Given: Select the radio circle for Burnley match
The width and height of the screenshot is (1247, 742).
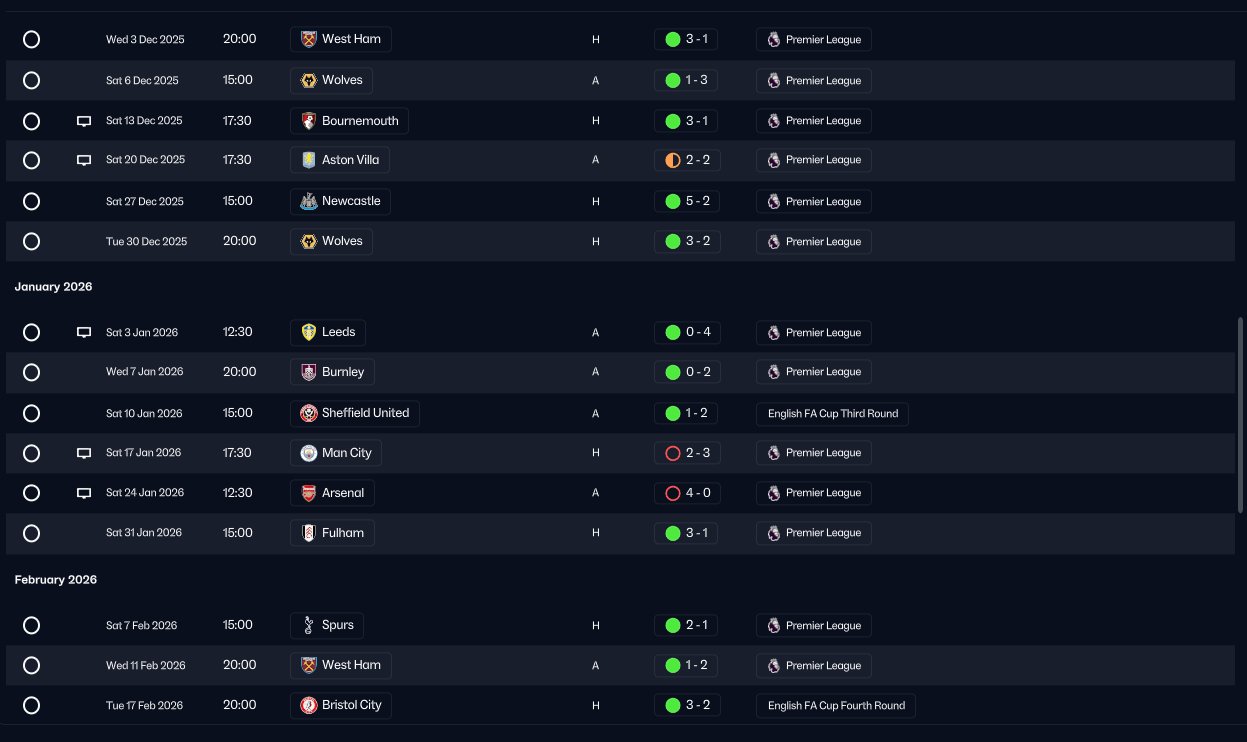Looking at the screenshot, I should [31, 372].
